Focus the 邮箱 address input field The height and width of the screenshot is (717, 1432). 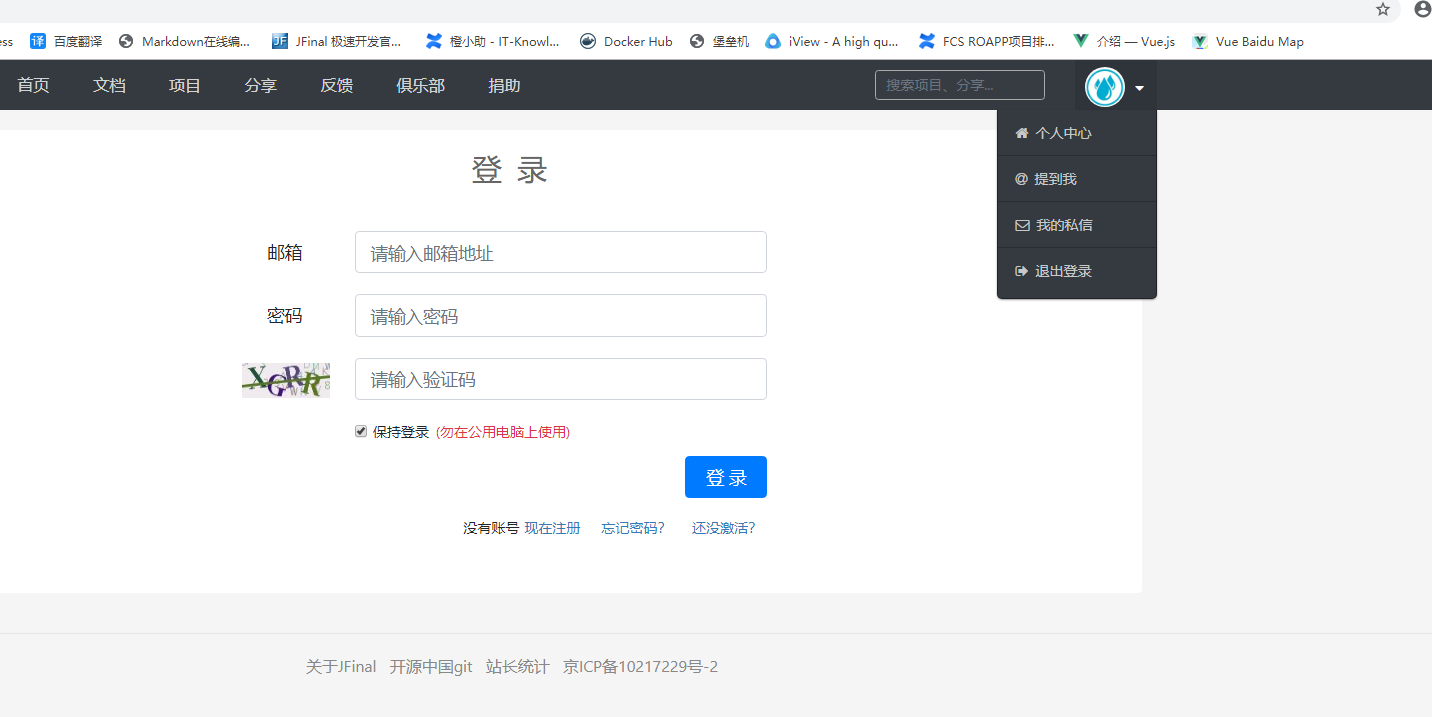point(560,253)
